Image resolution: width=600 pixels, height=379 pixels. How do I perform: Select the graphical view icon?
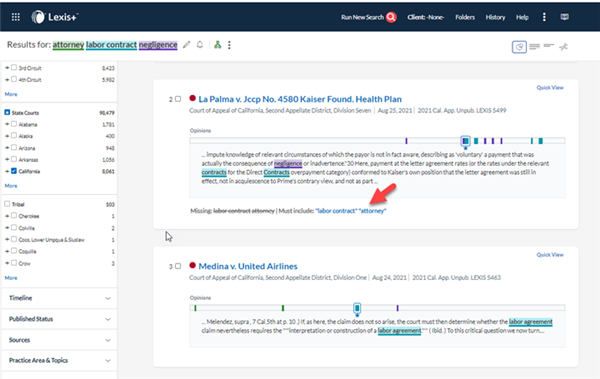point(519,47)
